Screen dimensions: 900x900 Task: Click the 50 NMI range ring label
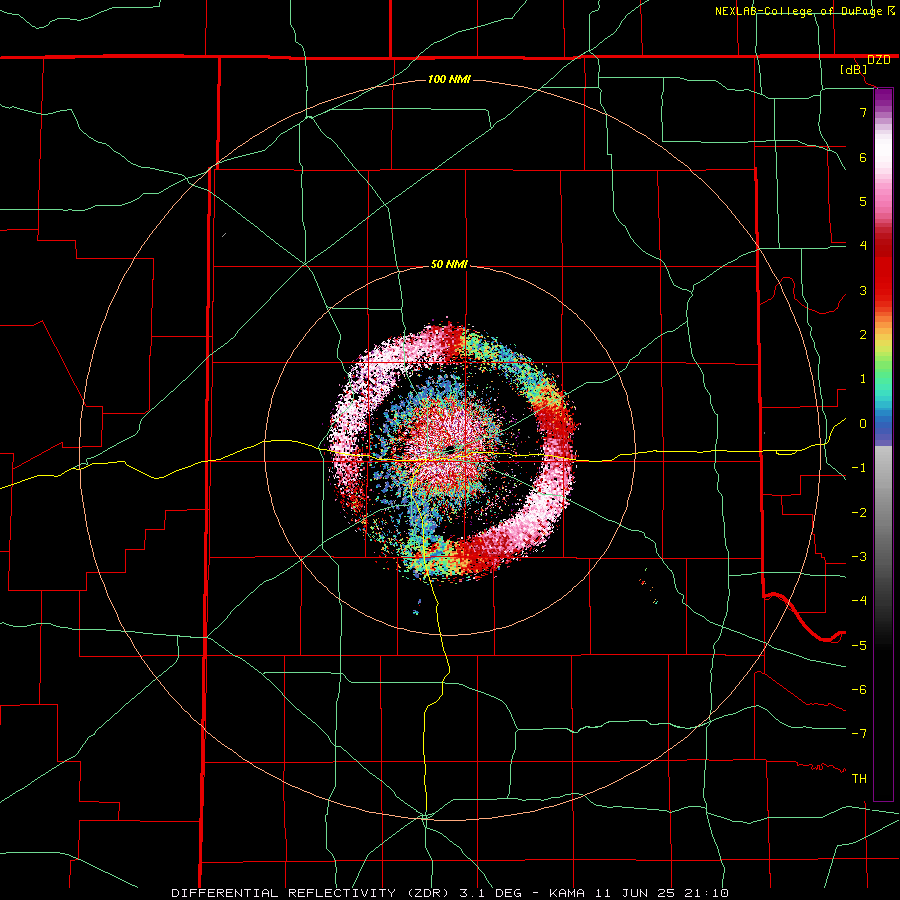tap(449, 264)
